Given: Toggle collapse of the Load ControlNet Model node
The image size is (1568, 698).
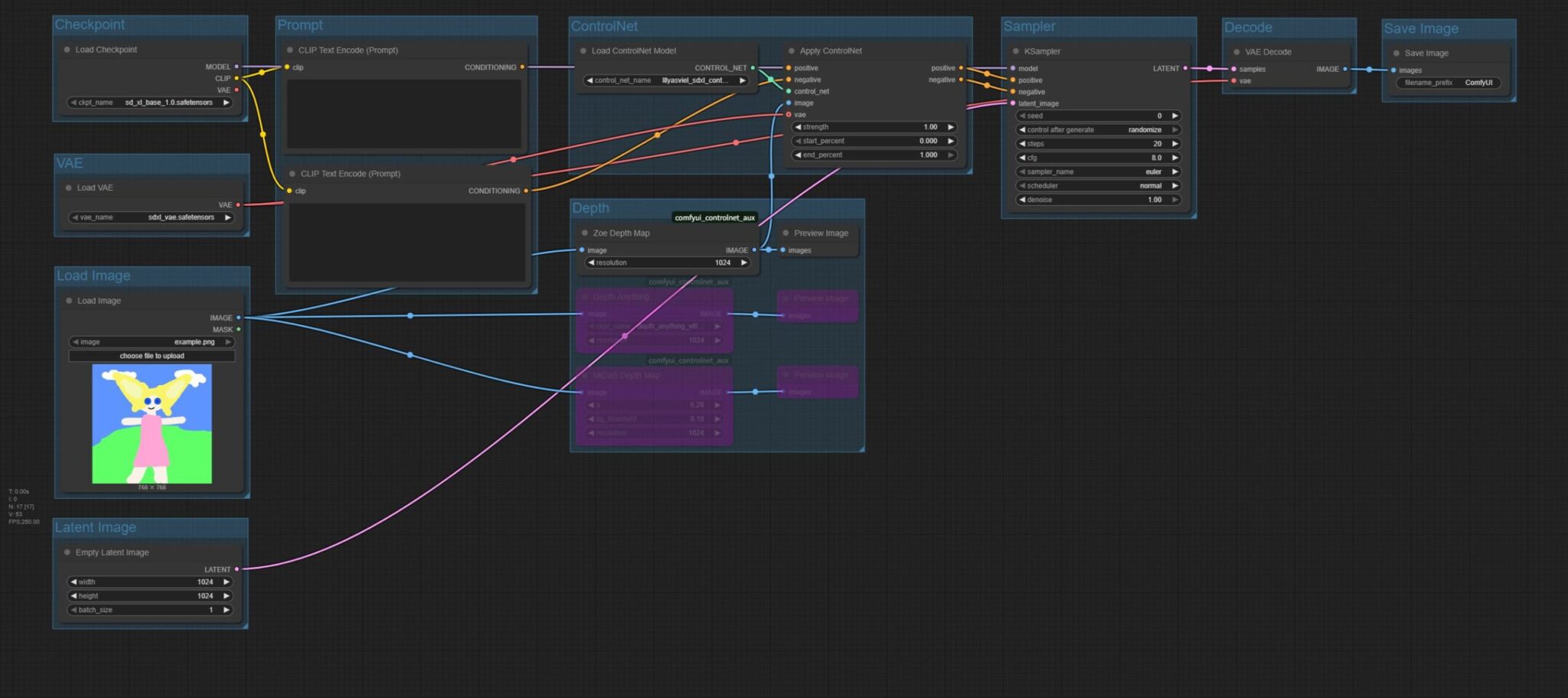Looking at the screenshot, I should coord(585,51).
